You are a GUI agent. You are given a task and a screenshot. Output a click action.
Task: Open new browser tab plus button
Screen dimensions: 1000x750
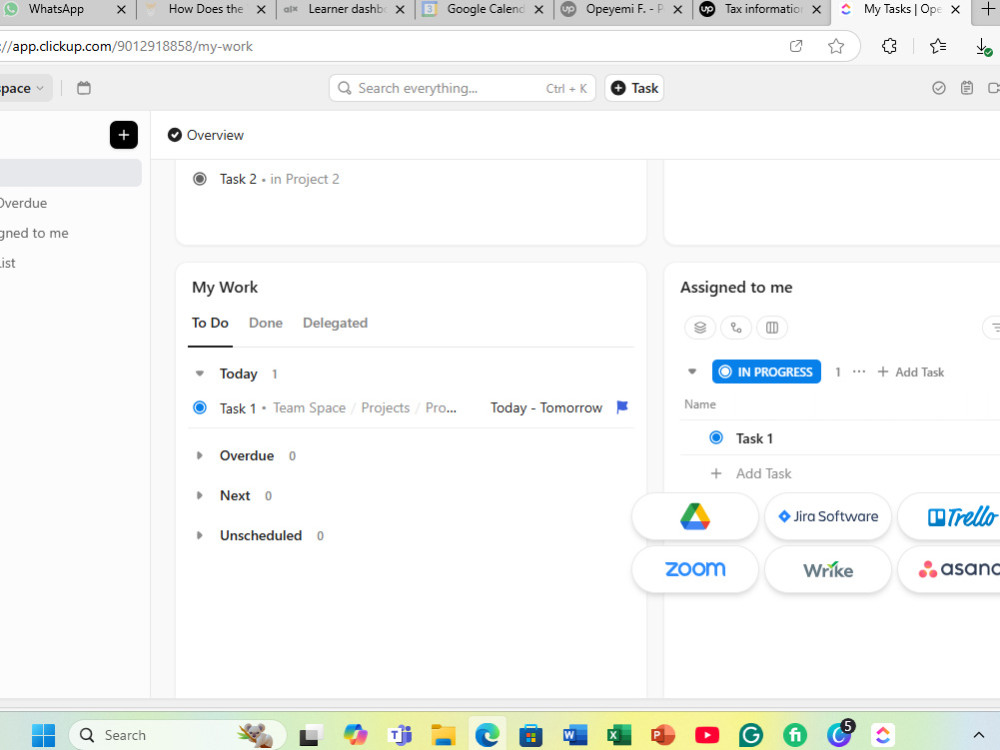click(x=987, y=9)
